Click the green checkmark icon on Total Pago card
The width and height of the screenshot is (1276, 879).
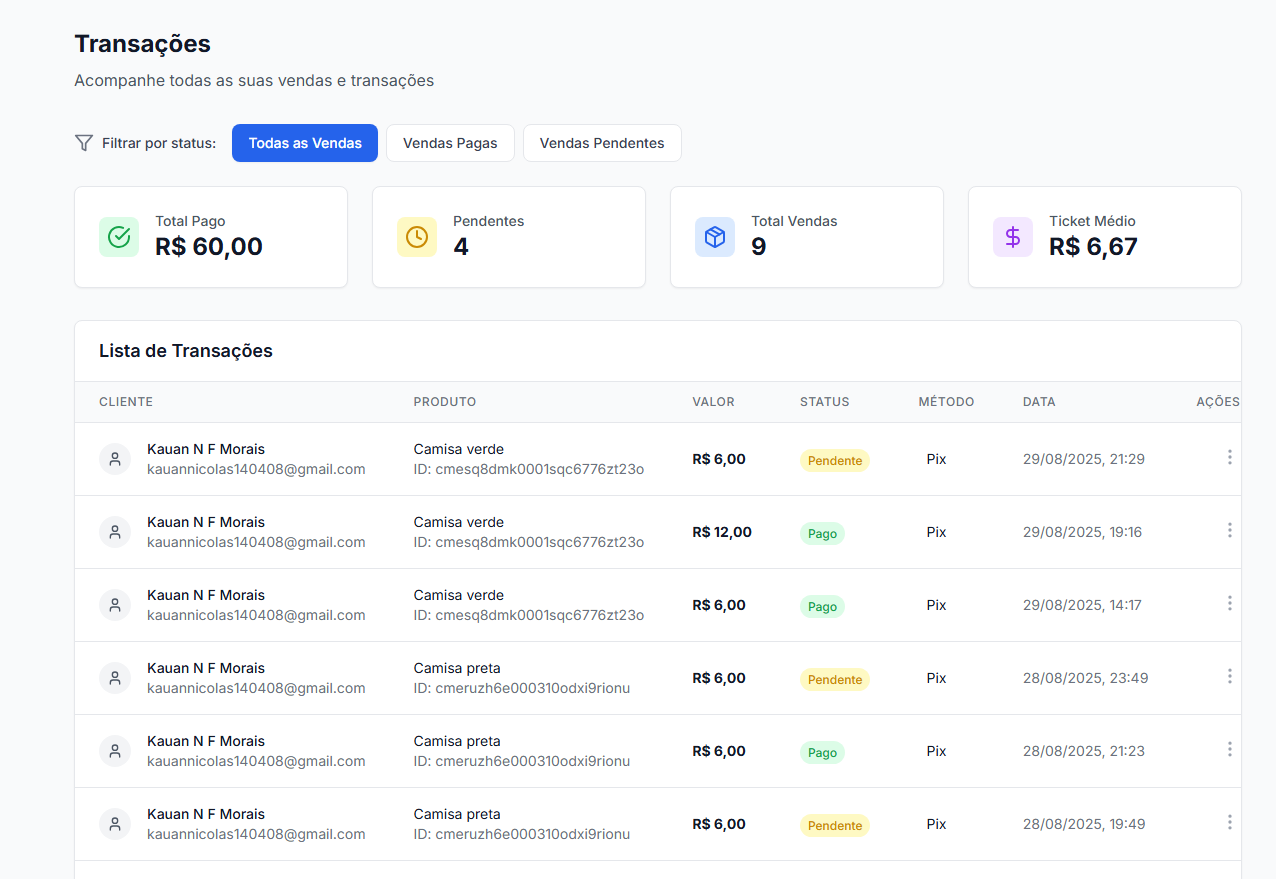tap(119, 237)
